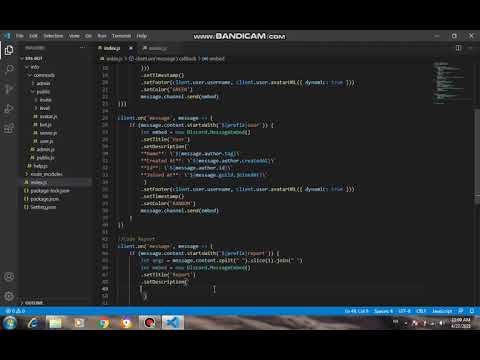
Task: Open notifications bell in status bar
Action: coord(472,311)
